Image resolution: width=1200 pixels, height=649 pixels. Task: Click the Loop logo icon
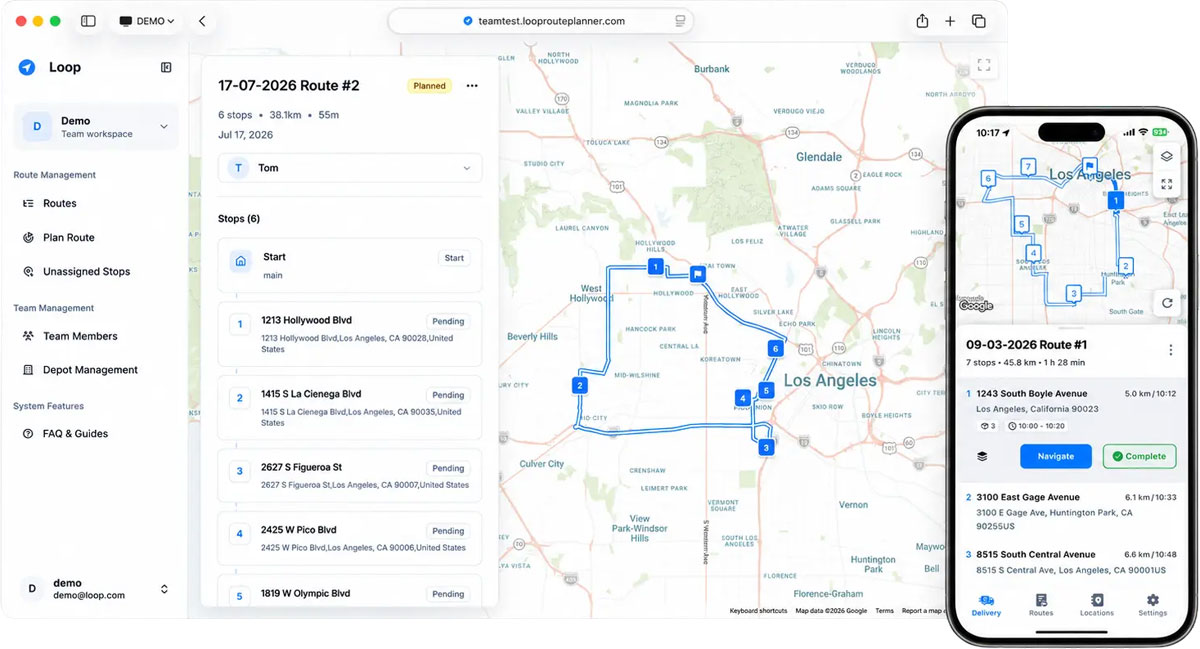(27, 67)
